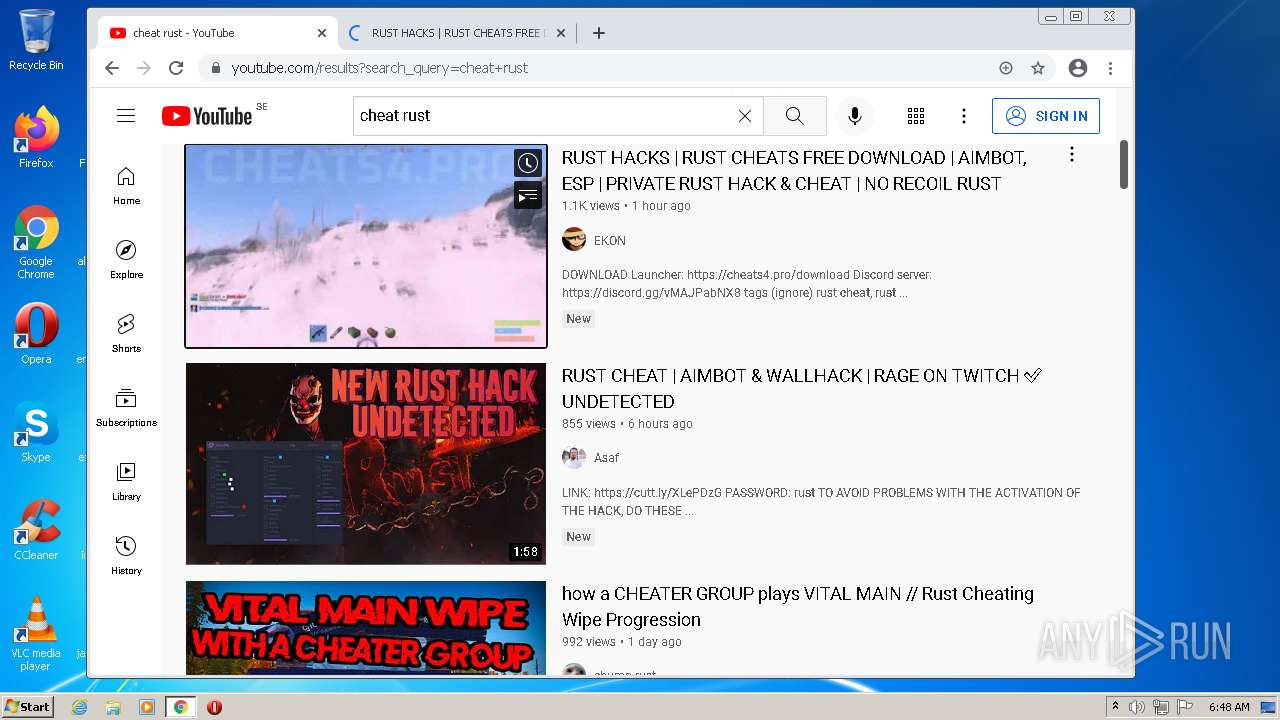Image resolution: width=1280 pixels, height=720 pixels.
Task: Add first video to Watch later
Action: 528,163
